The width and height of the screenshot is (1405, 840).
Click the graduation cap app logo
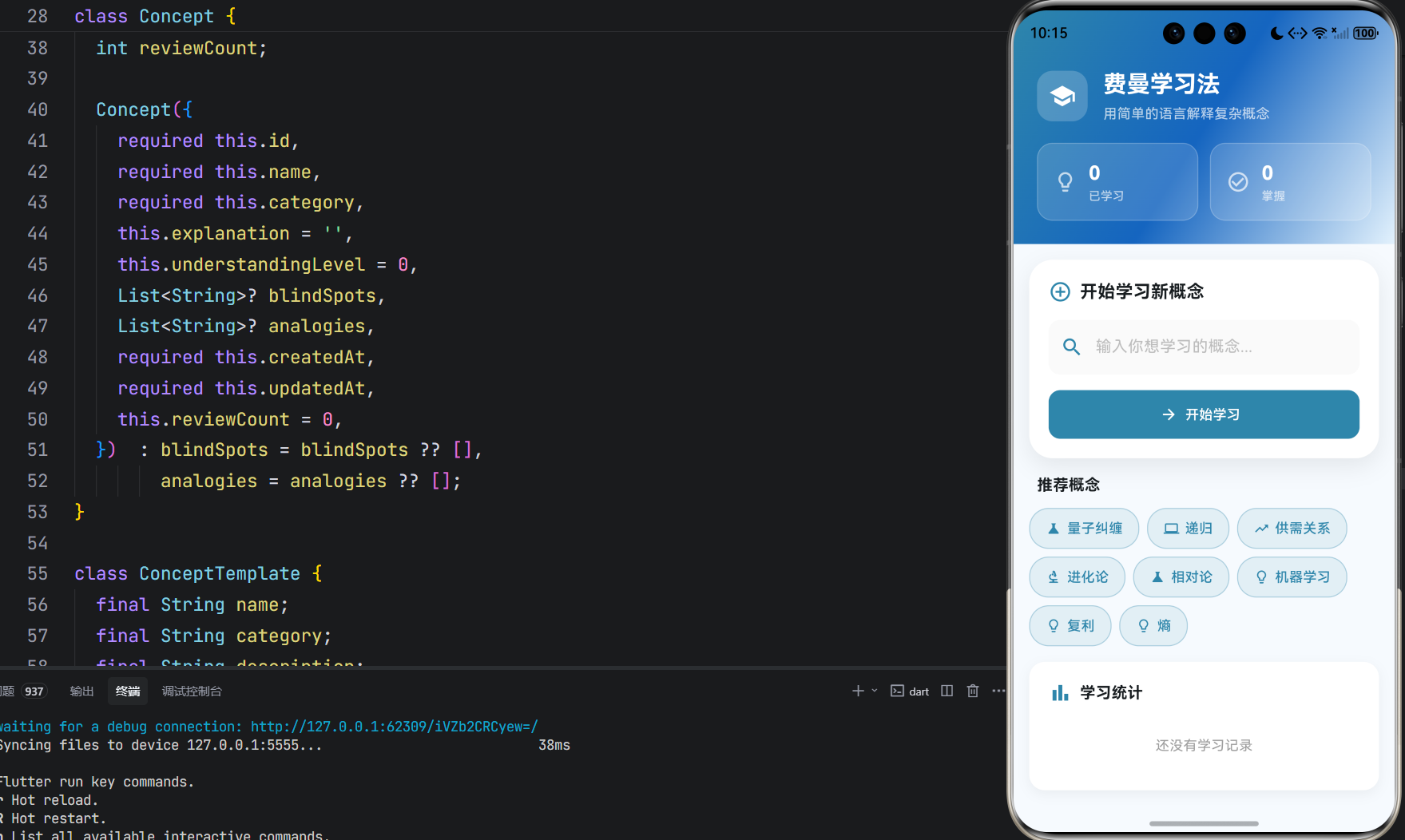[x=1062, y=97]
